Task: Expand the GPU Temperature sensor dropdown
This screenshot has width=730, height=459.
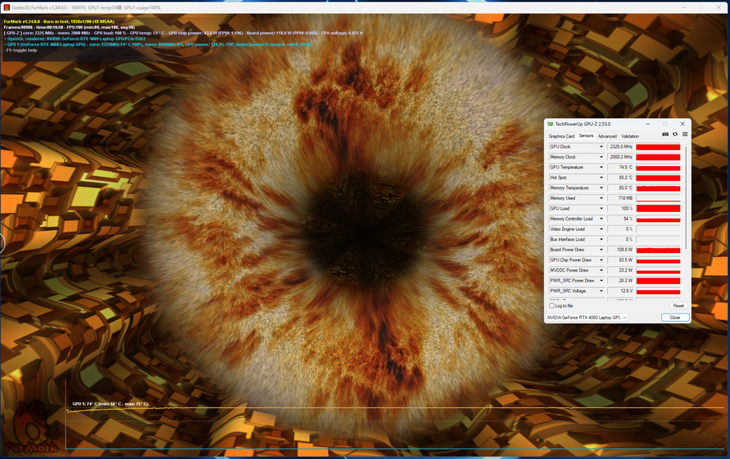Action: point(601,167)
